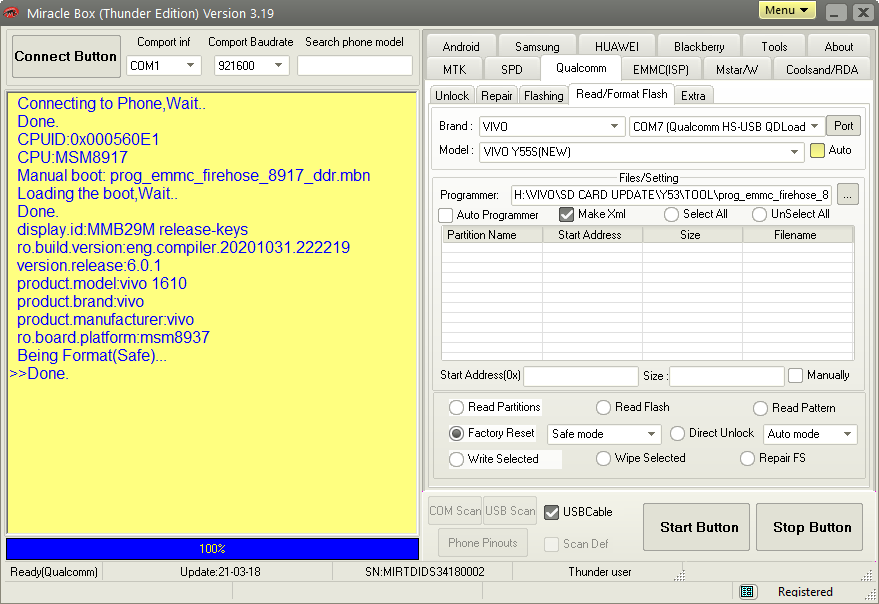The width and height of the screenshot is (879, 604).
Task: Click the Programmer file path field
Action: coord(671,195)
